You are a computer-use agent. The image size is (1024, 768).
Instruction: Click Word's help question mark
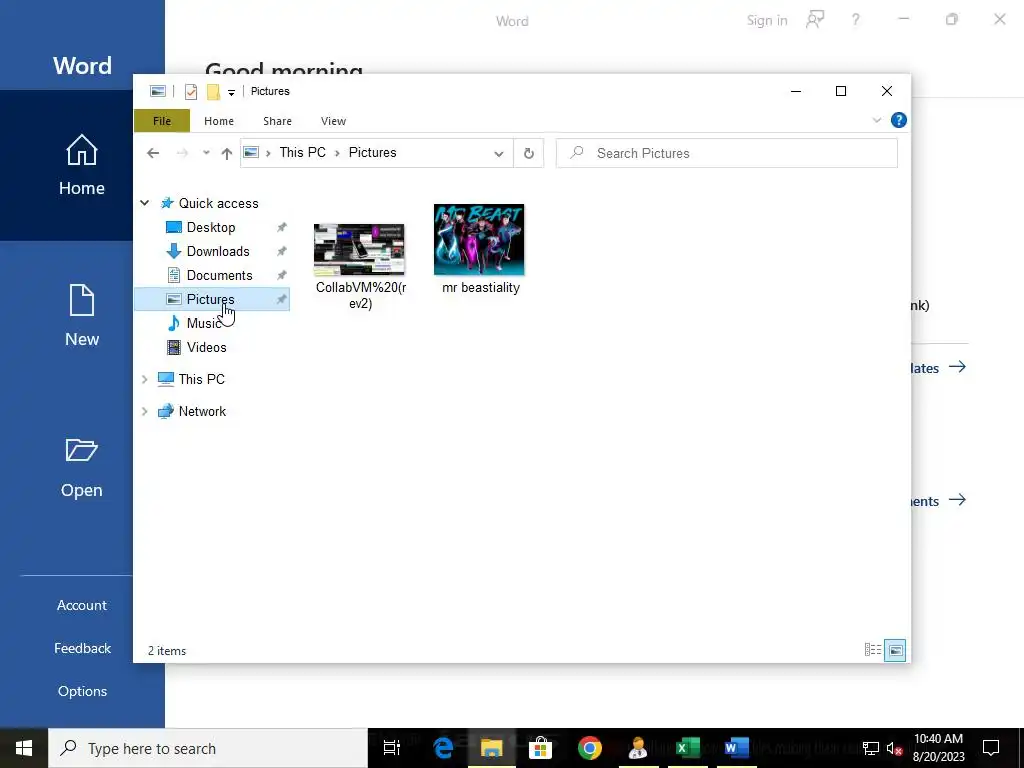point(856,20)
